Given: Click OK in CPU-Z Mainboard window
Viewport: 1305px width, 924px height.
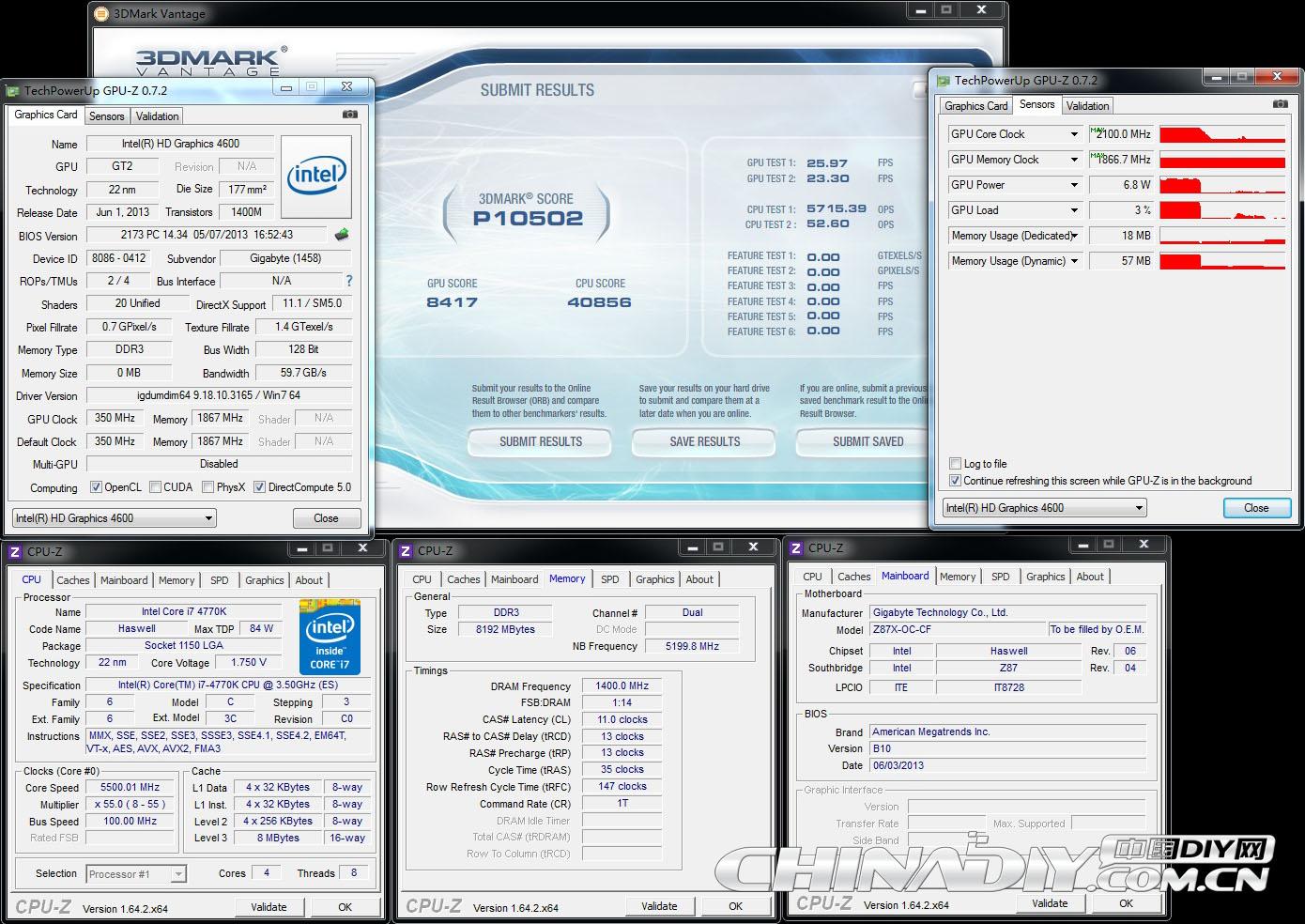Looking at the screenshot, I should (x=1126, y=903).
